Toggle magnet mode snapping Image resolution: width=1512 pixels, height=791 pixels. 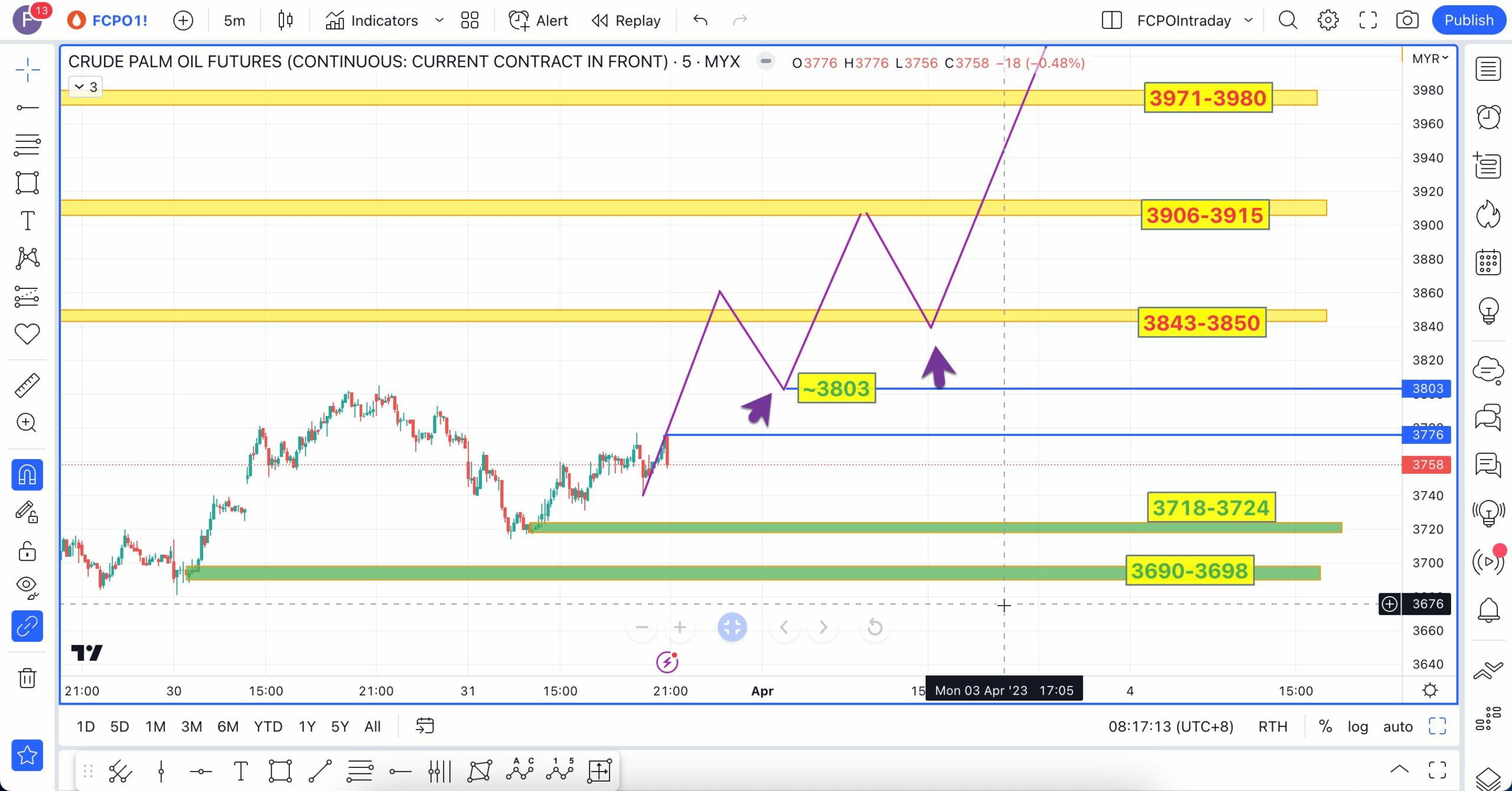pos(27,475)
